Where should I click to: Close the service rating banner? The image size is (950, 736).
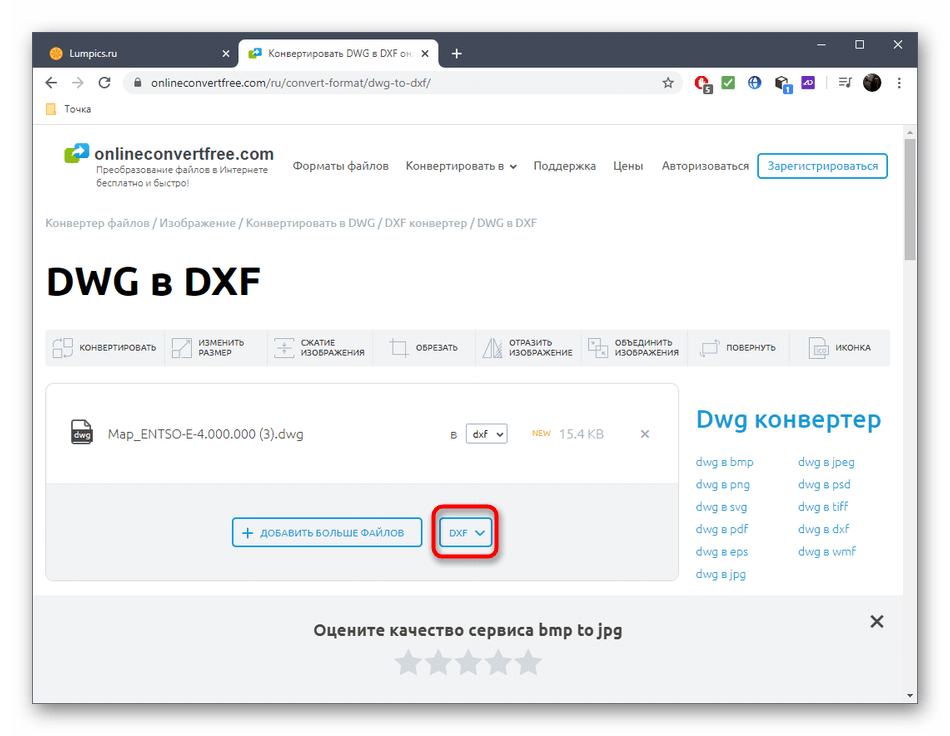click(877, 622)
